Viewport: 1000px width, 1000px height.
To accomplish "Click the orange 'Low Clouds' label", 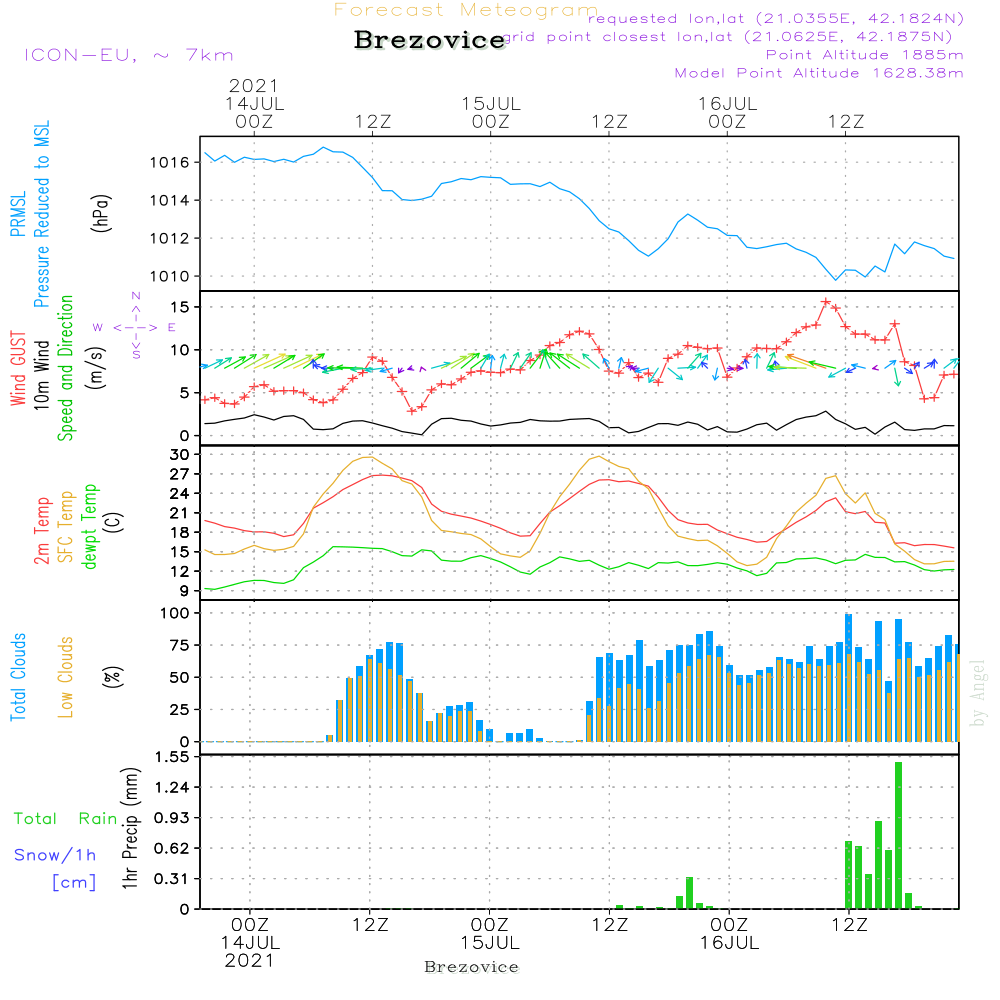I will coord(65,677).
